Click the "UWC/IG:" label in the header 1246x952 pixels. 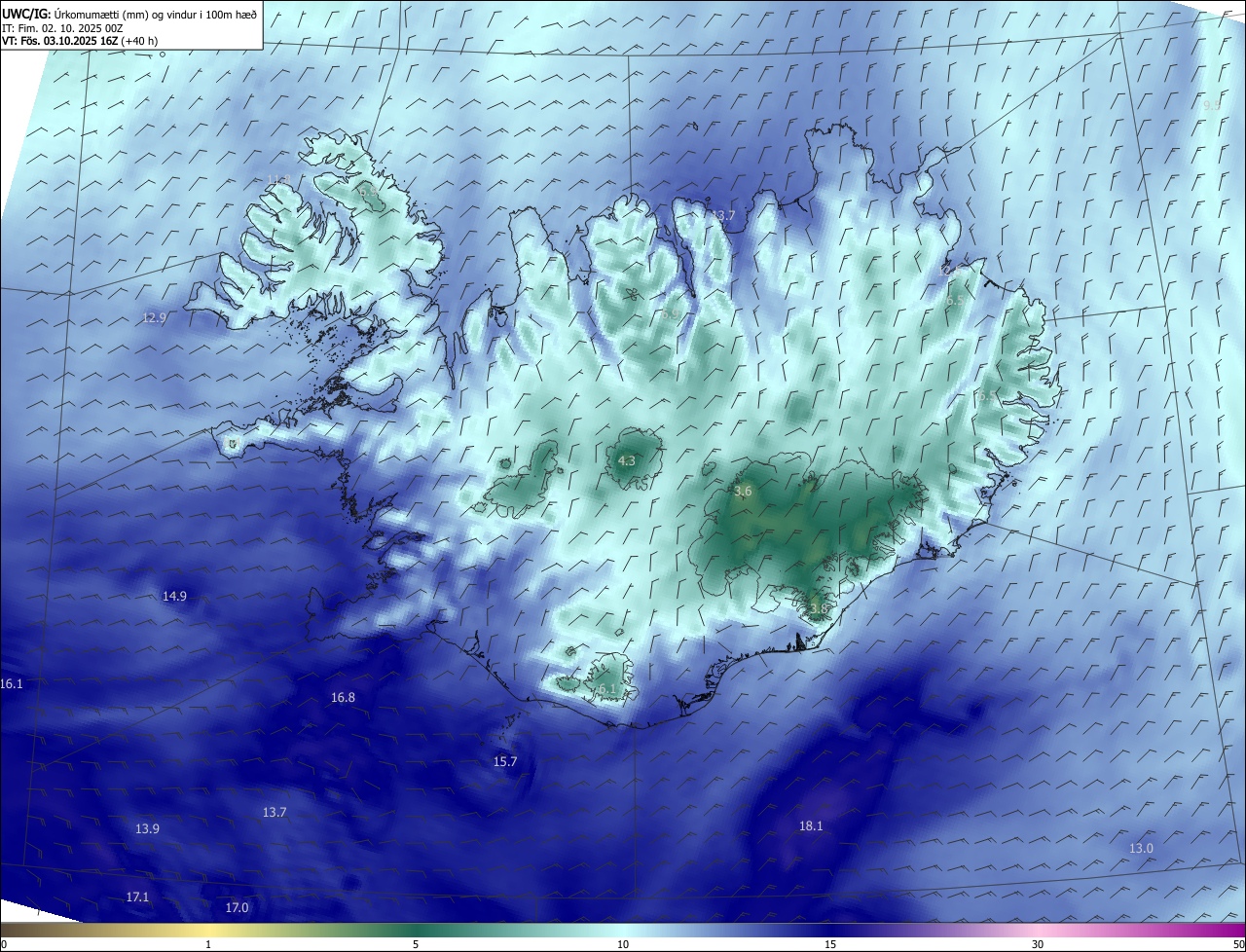point(25,14)
